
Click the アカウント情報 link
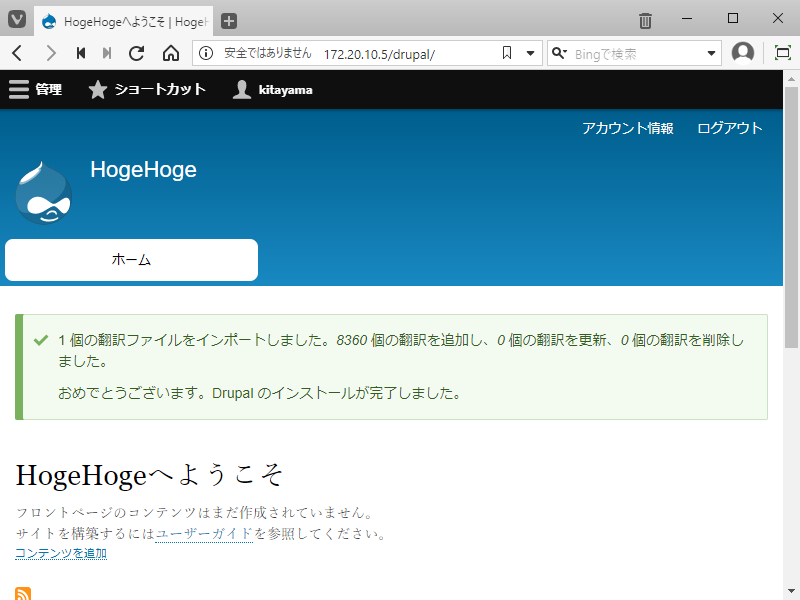pos(628,128)
